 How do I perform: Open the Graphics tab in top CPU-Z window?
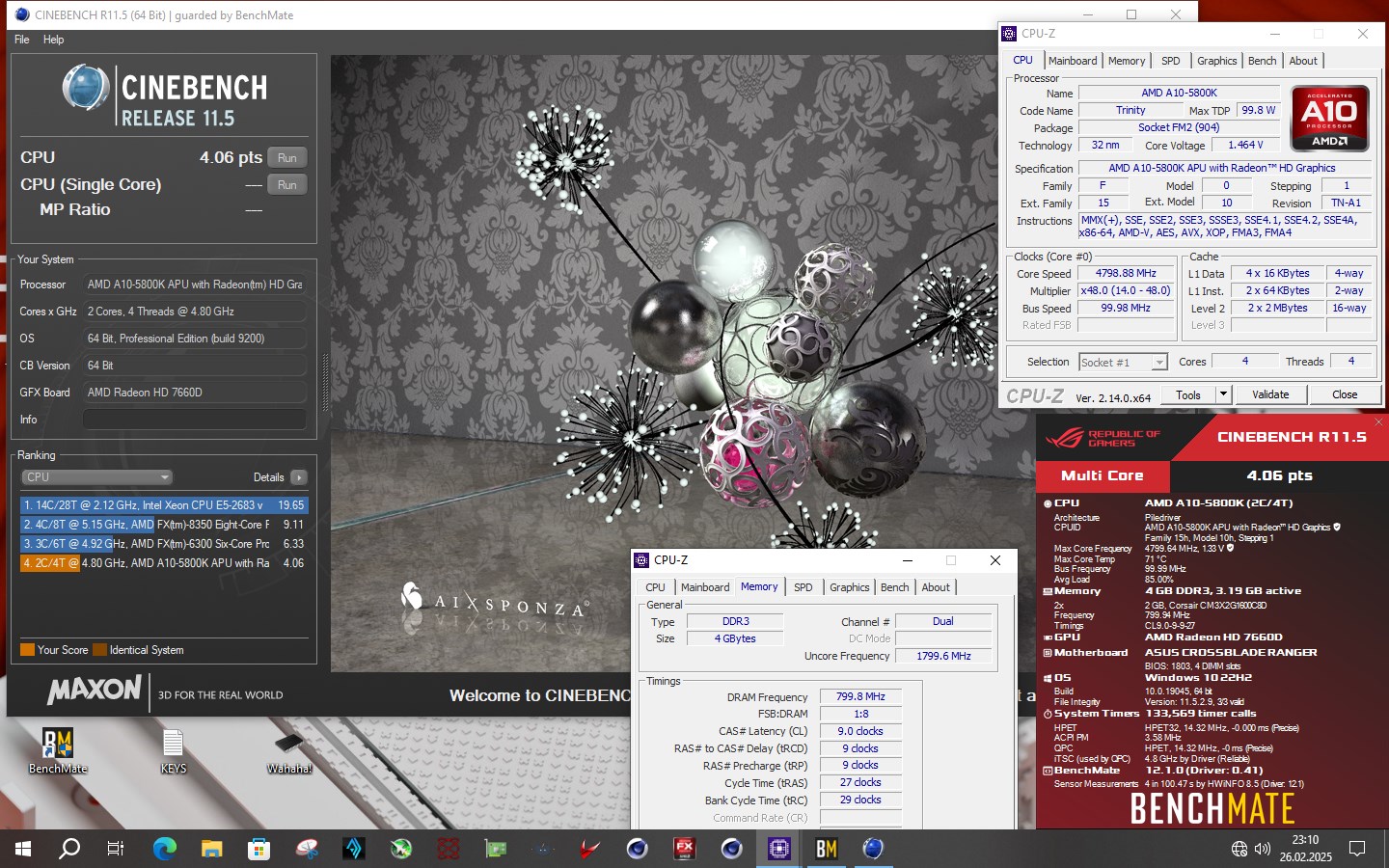(1216, 61)
